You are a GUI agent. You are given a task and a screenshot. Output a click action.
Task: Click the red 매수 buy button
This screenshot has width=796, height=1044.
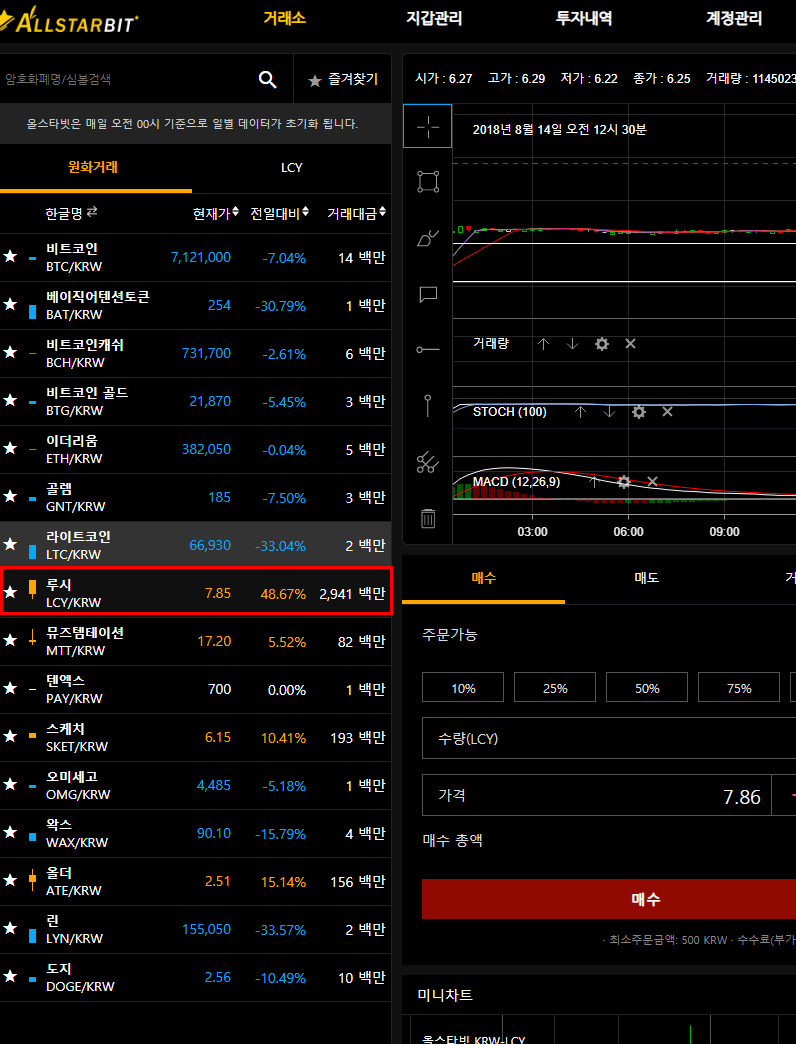(609, 899)
